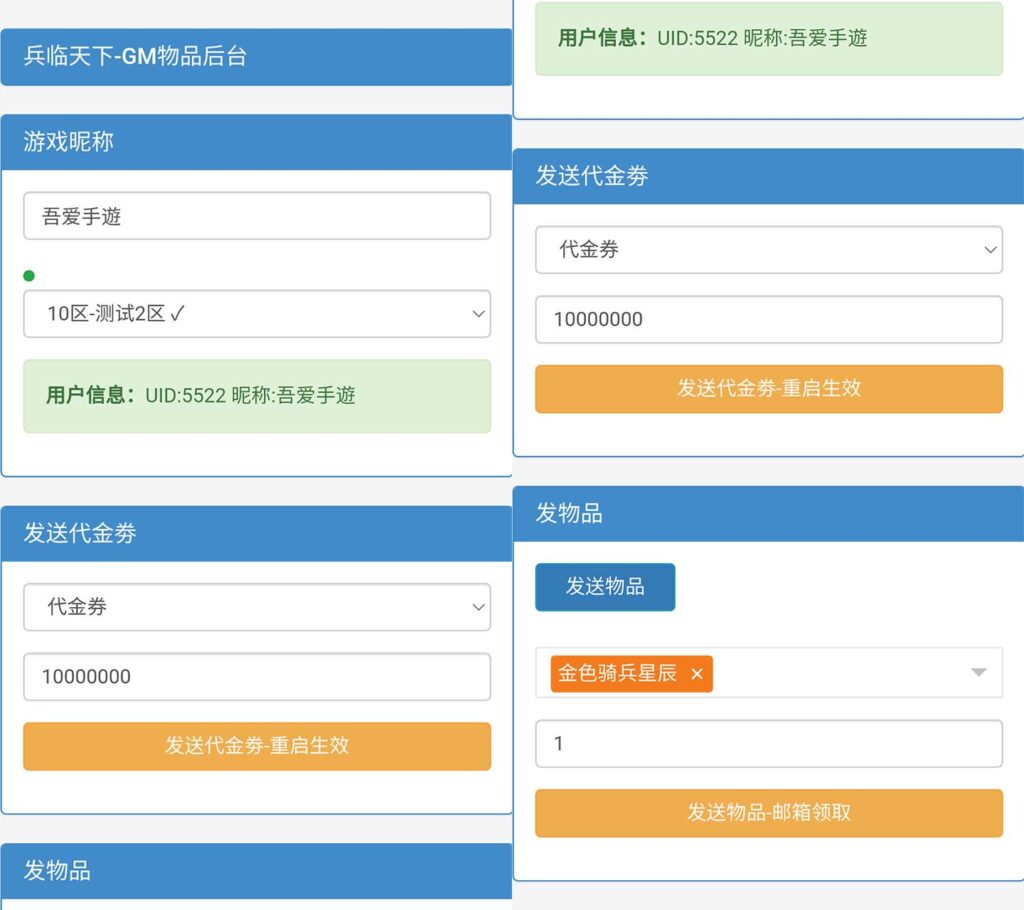Click the 游戏昵称 panel header
The image size is (1024, 910).
(x=256, y=142)
